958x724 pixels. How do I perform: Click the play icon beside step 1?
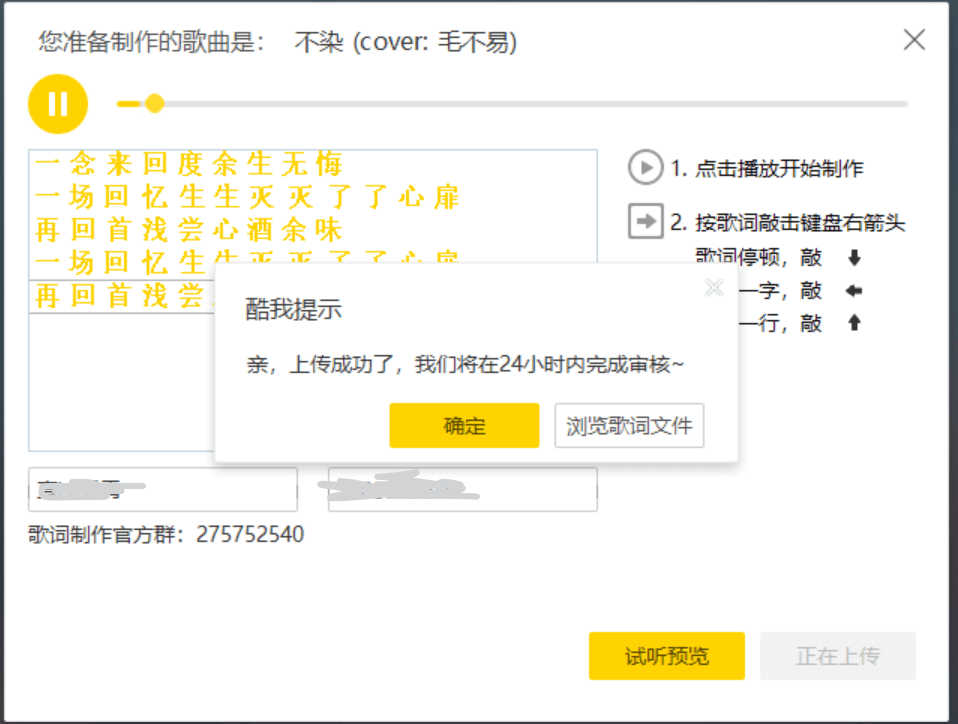click(x=646, y=167)
